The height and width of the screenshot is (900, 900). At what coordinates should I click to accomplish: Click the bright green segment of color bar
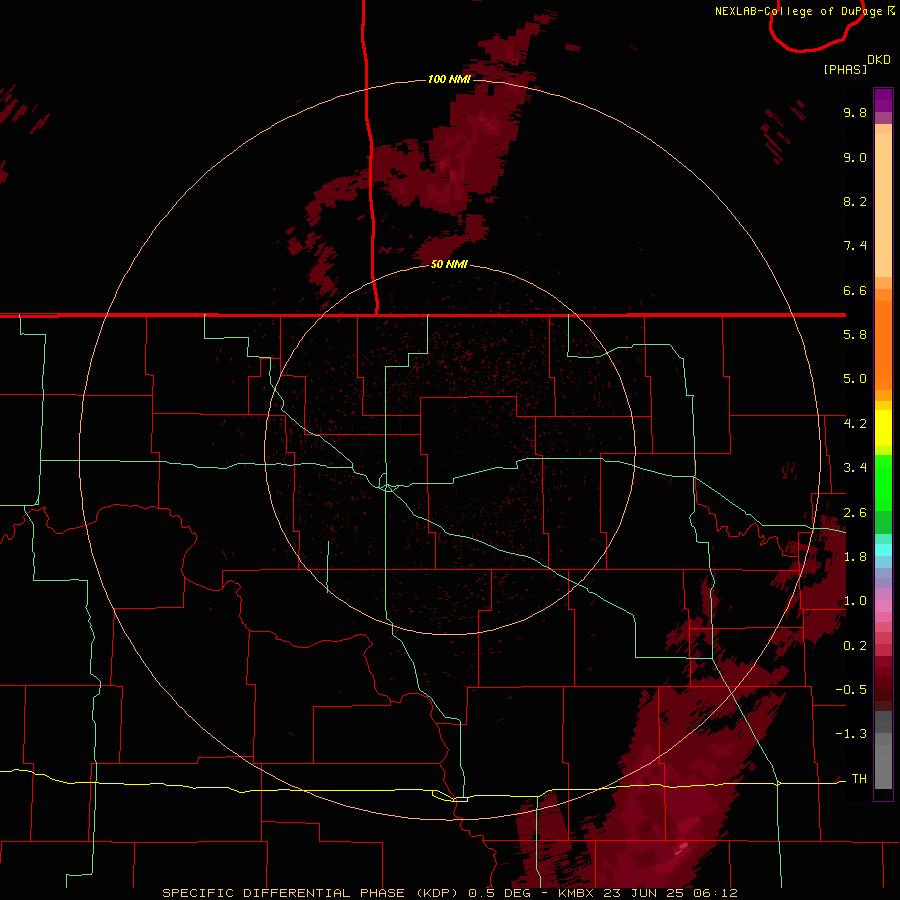click(883, 482)
